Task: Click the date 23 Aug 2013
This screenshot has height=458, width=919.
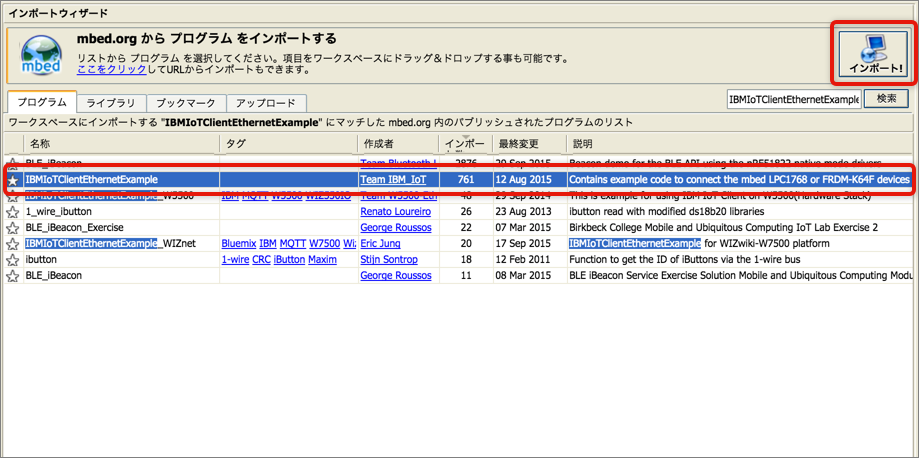Action: point(524,211)
